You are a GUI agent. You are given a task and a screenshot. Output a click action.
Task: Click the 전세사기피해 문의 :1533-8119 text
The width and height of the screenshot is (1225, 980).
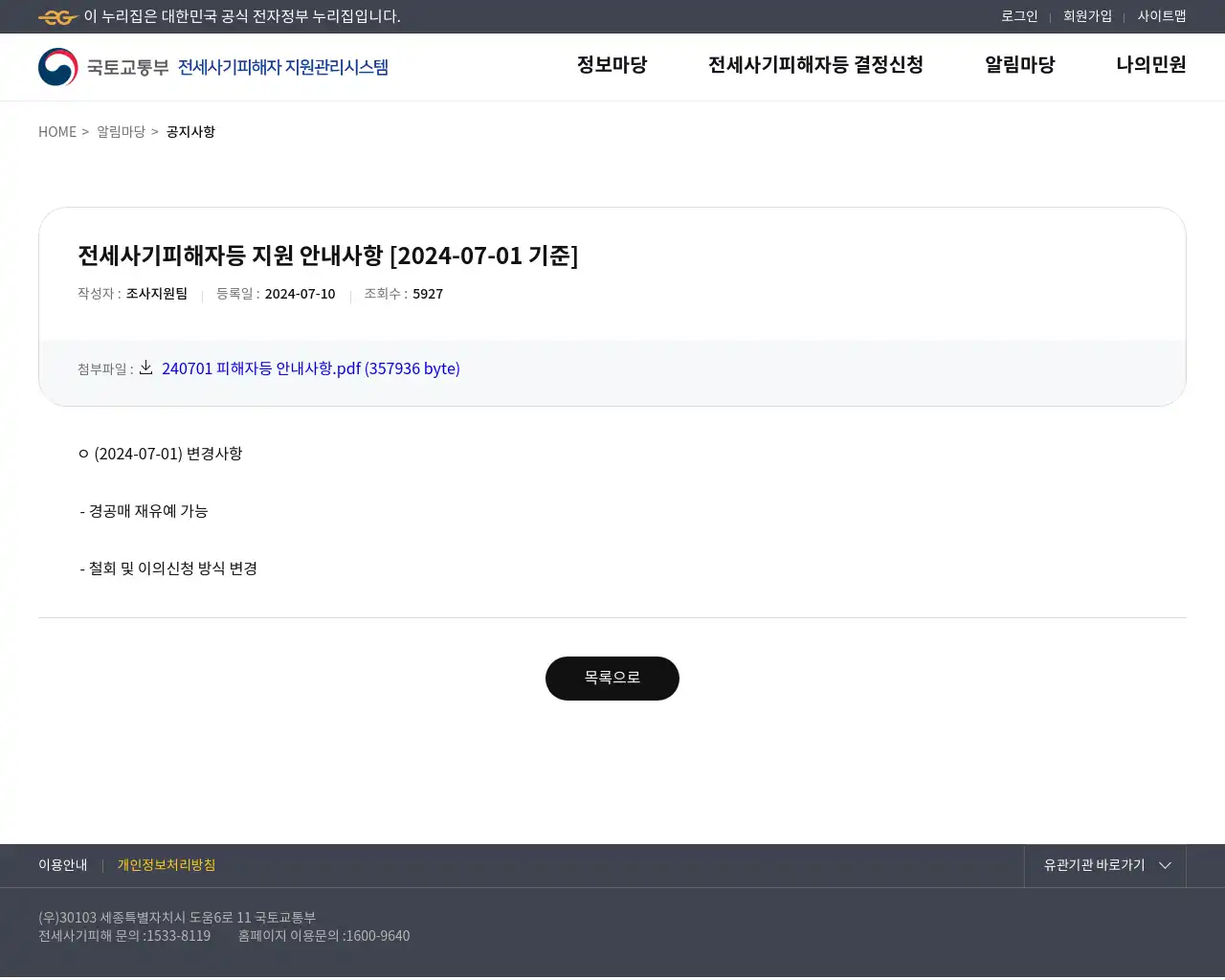coord(124,936)
